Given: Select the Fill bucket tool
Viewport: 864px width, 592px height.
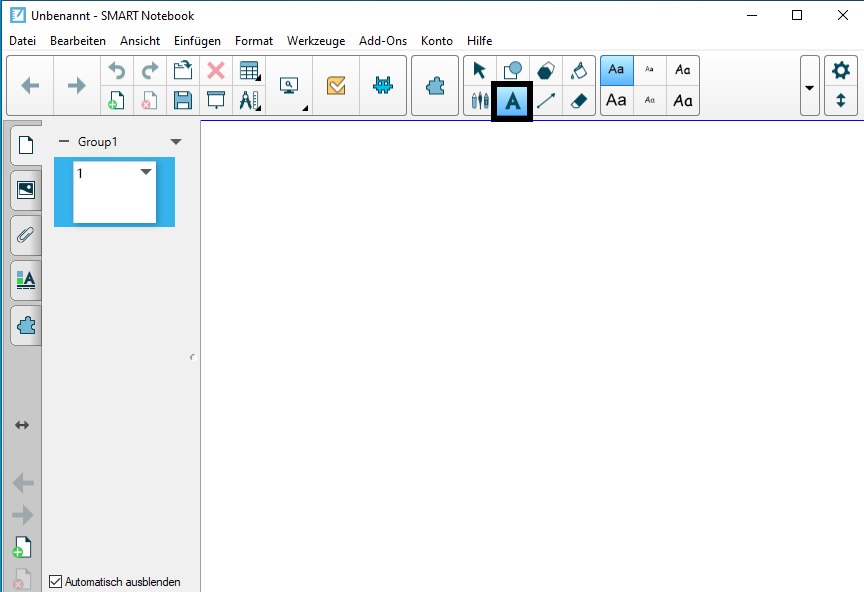Looking at the screenshot, I should 578,71.
